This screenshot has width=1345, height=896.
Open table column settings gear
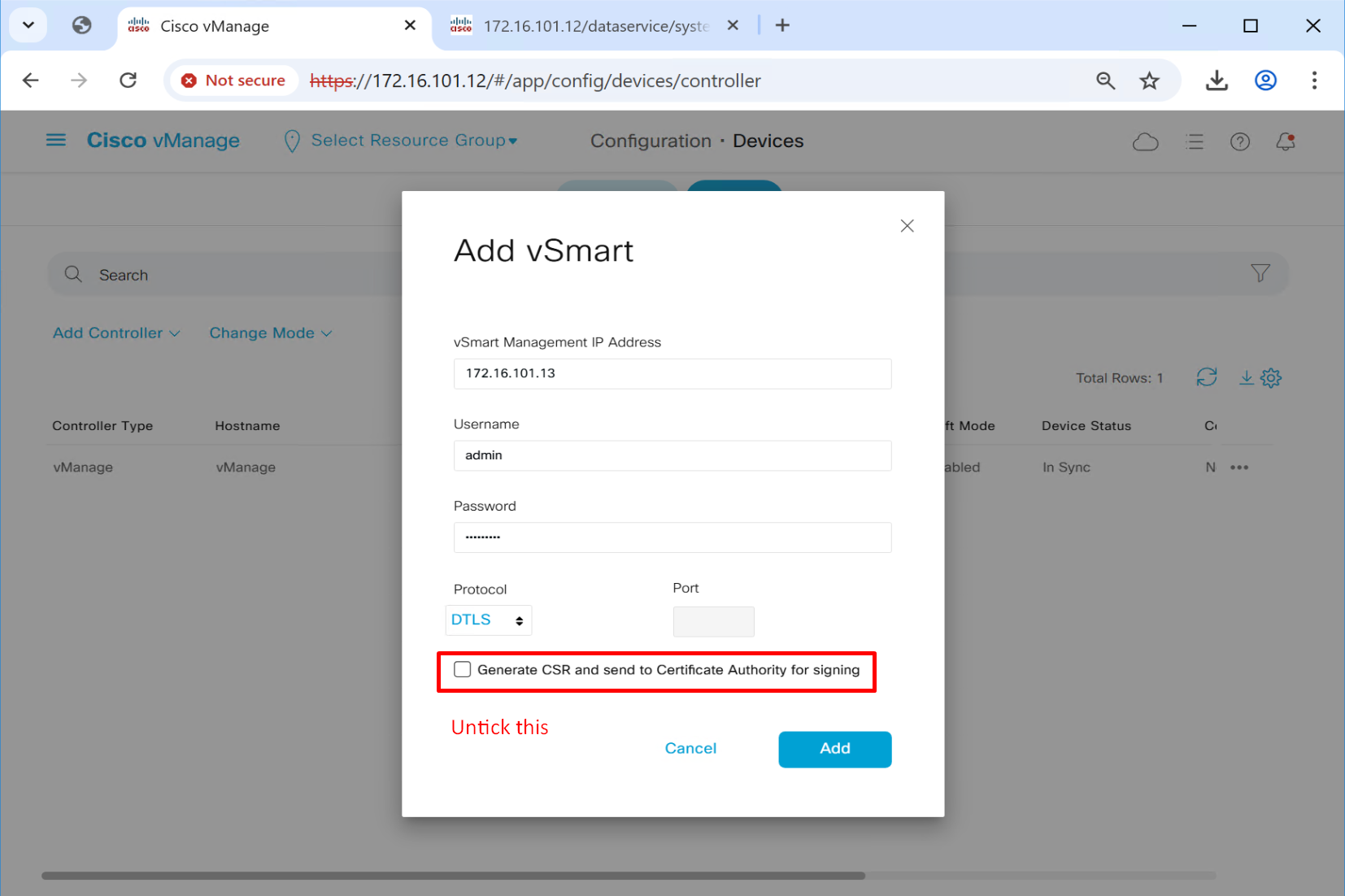click(x=1271, y=377)
